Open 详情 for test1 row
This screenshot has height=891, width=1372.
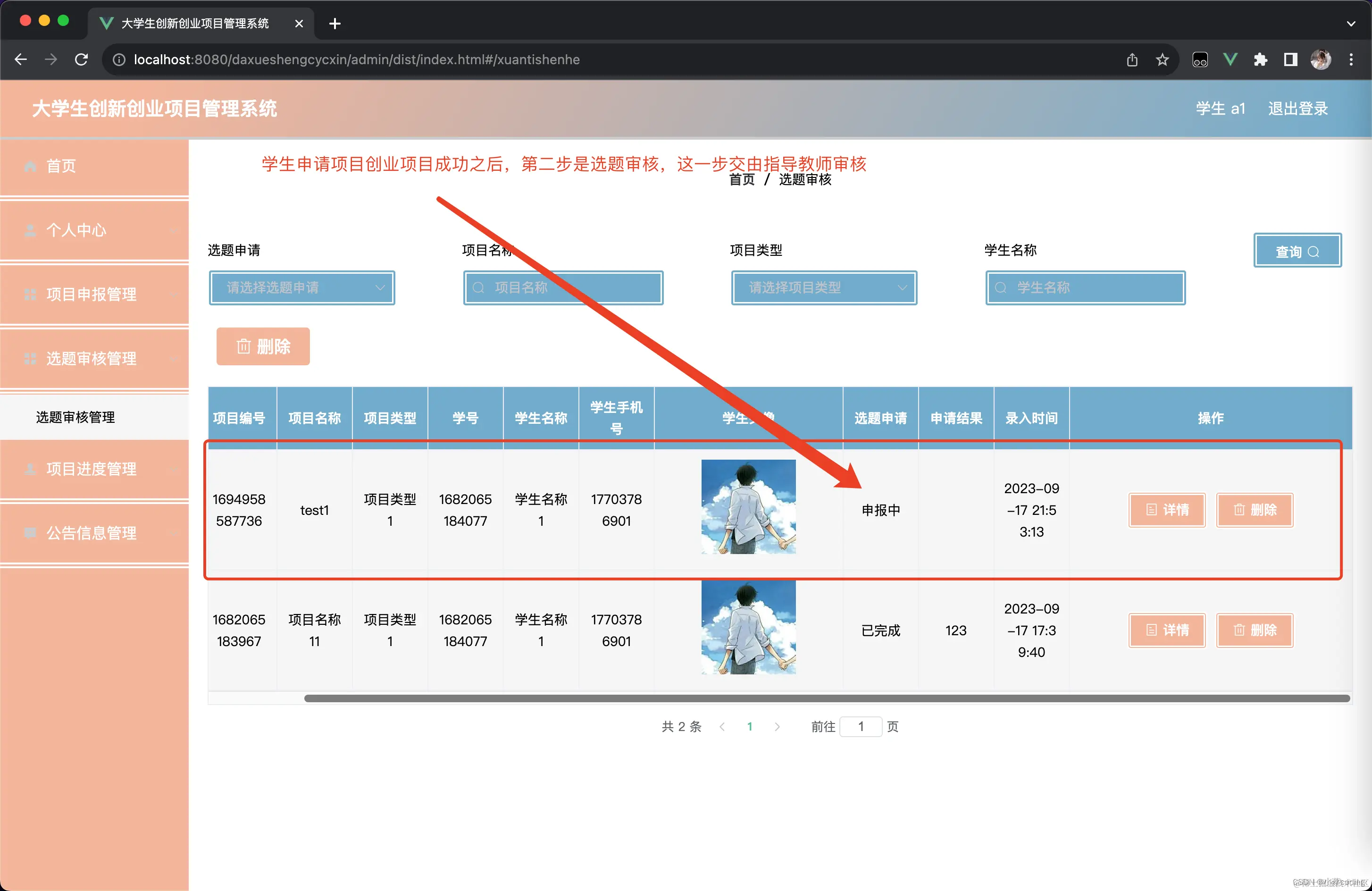(1167, 510)
